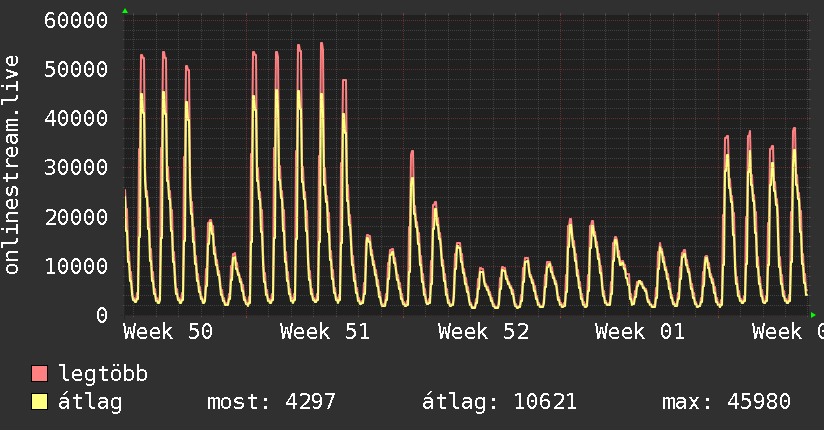Click the 40000 y-axis label
The image size is (824, 430).
76,118
